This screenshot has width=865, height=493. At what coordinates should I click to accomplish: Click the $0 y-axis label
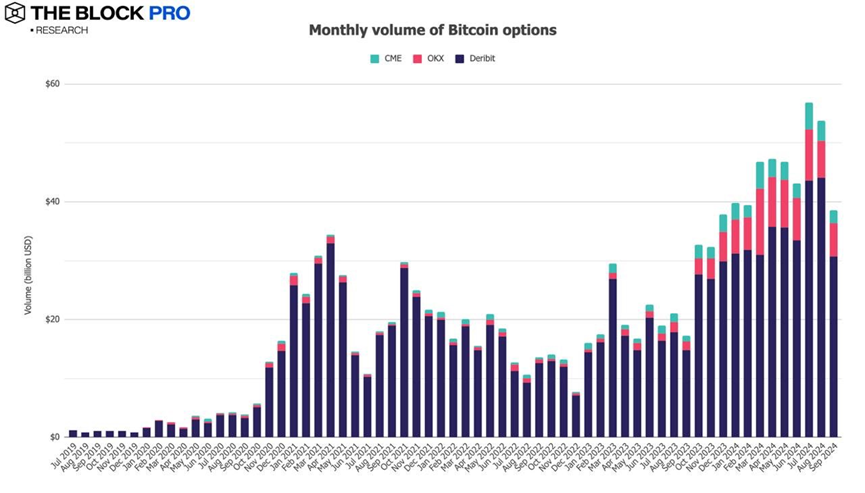pos(56,437)
